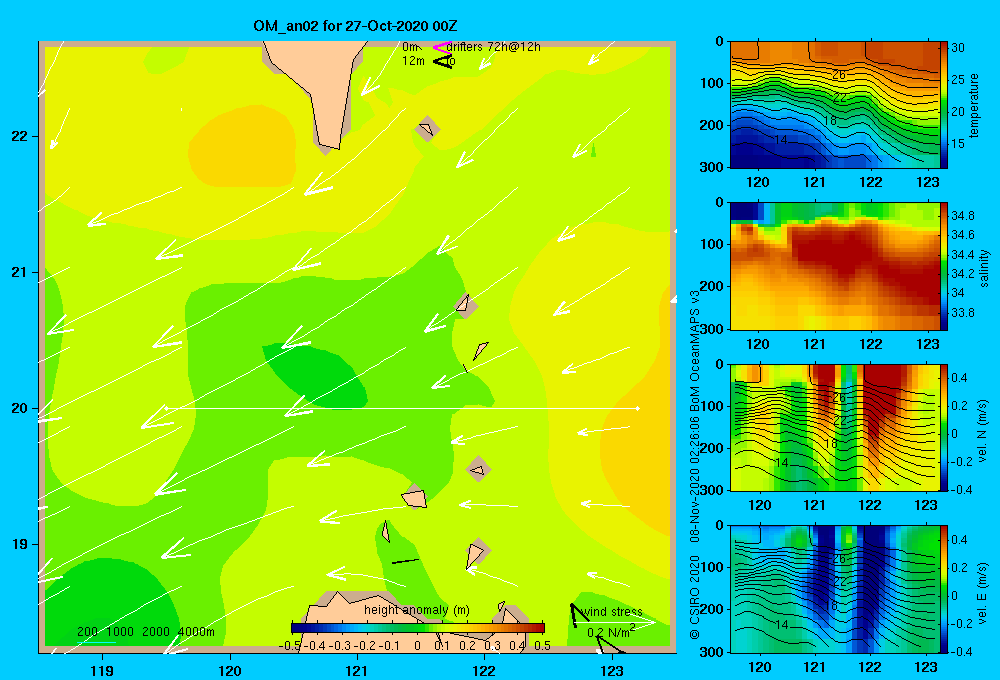This screenshot has height=680, width=1000.
Task: Click the vertical 'salinity' axis label
Action: [x=984, y=268]
